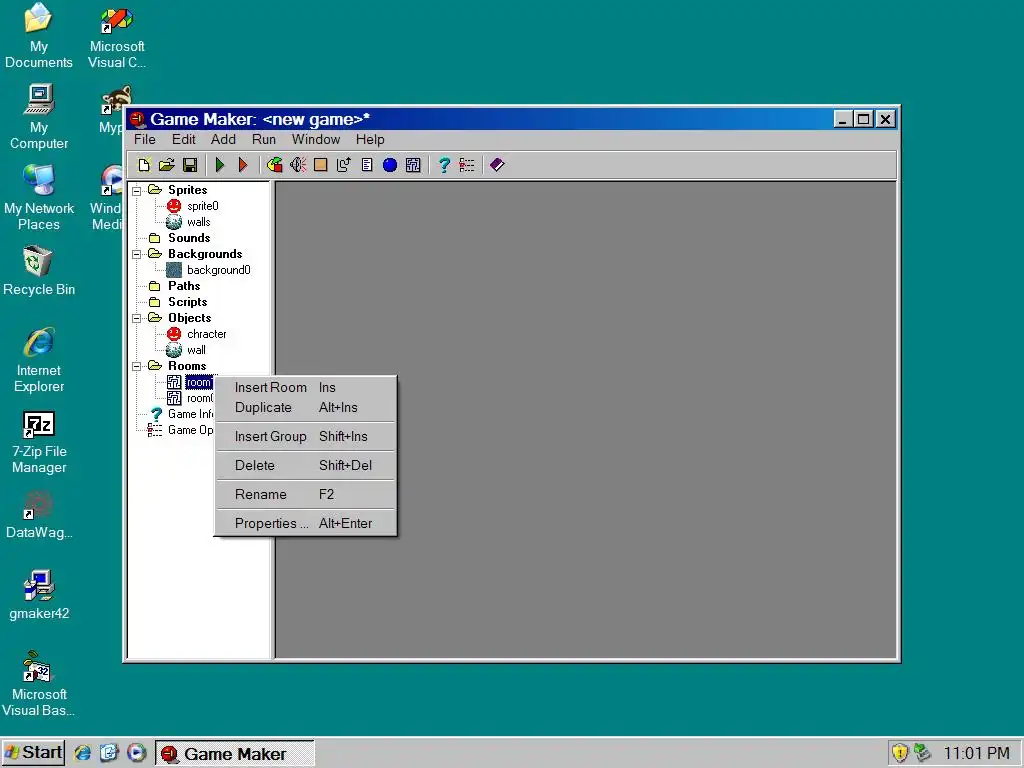Open Game Info from the resource tree
Screen dimensions: 1024x768
[x=190, y=414]
